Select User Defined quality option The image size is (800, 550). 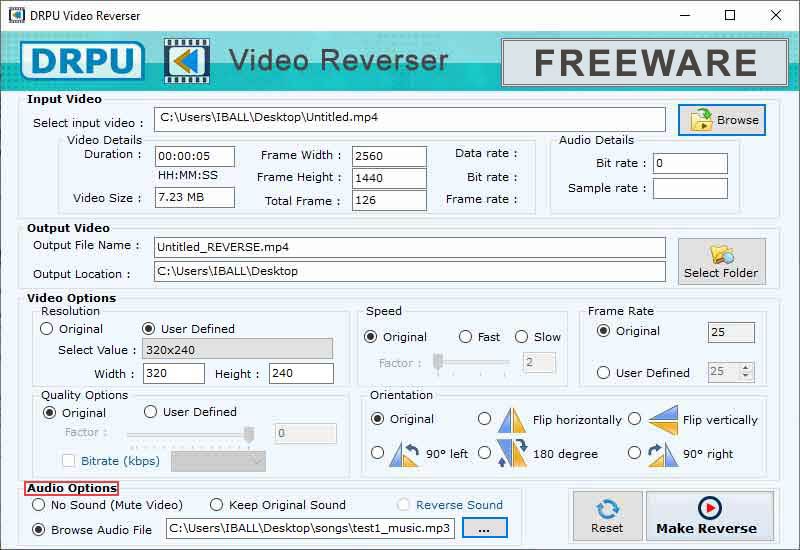tap(151, 412)
